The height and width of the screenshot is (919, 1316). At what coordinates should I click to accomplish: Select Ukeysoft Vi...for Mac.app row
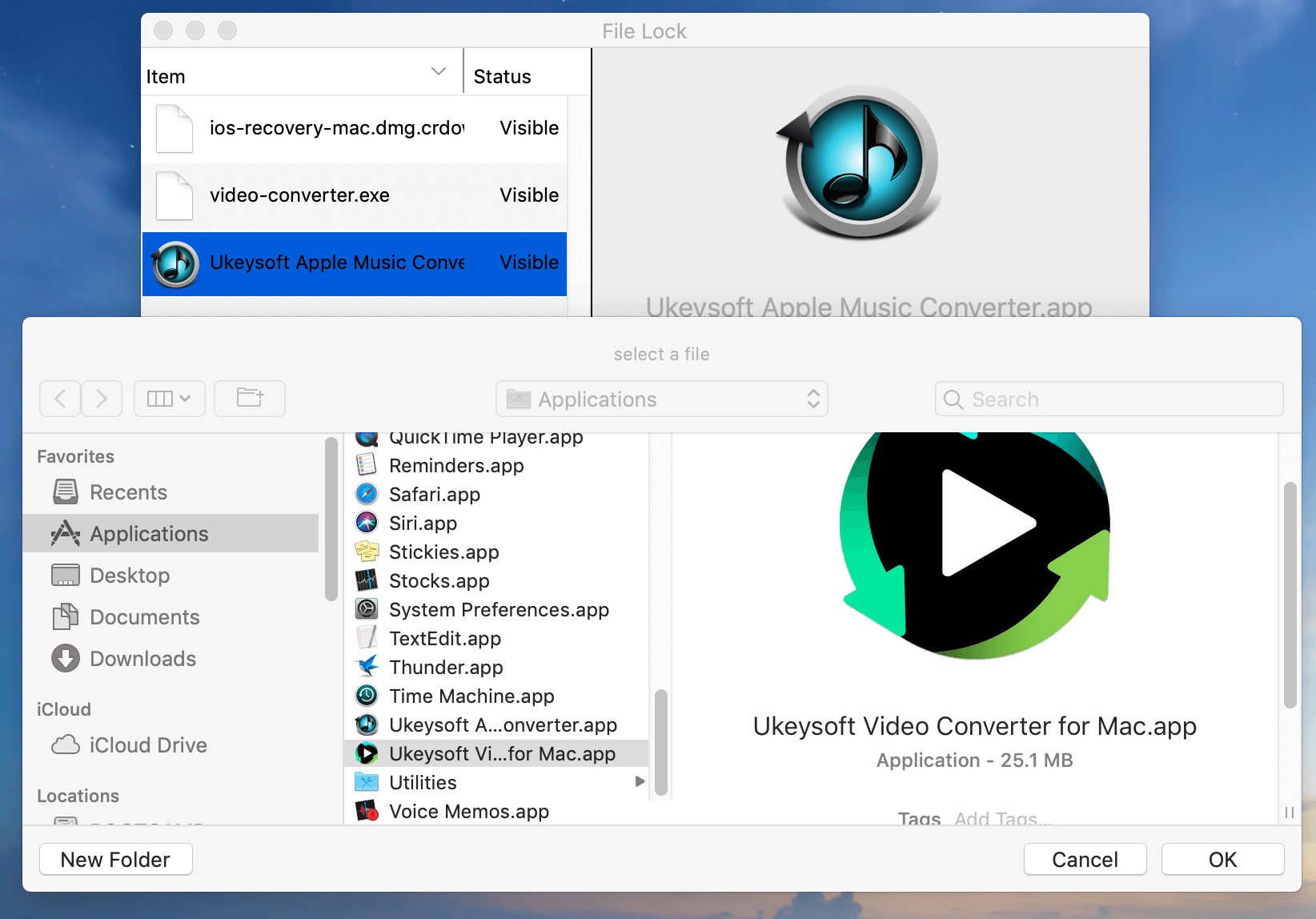click(496, 754)
